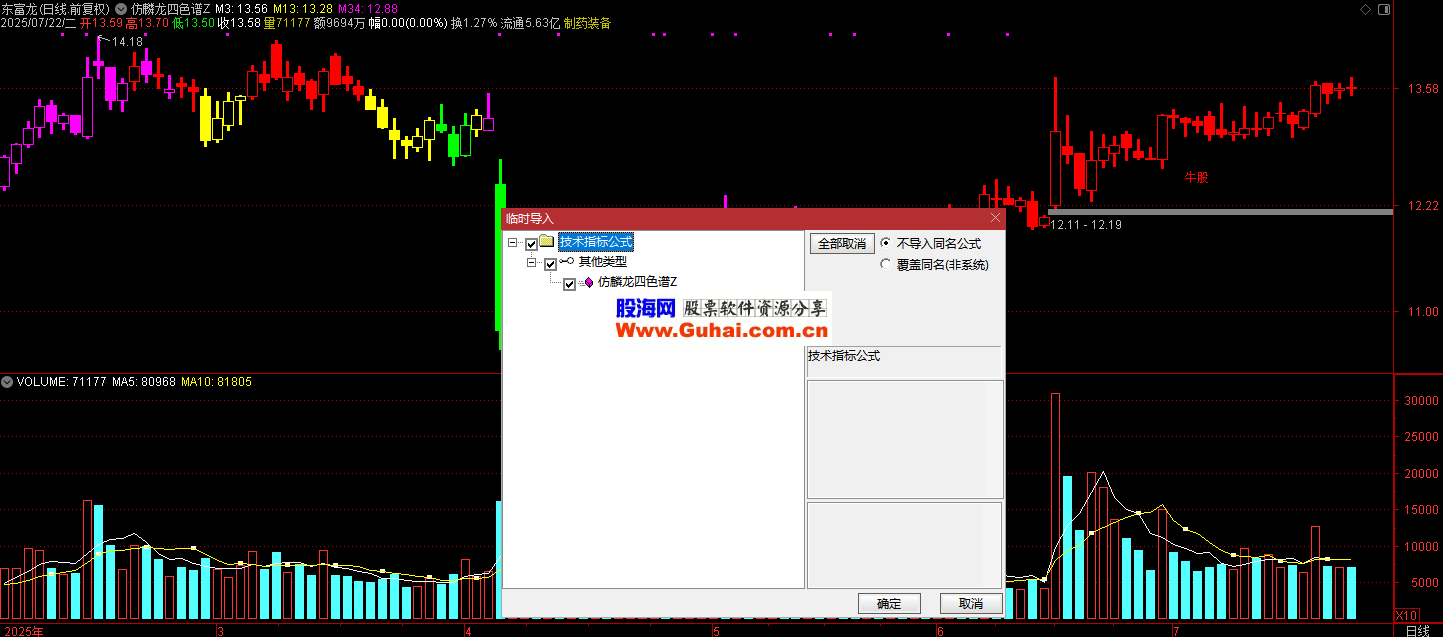
Task: Click the 全部取消 button
Action: (841, 243)
